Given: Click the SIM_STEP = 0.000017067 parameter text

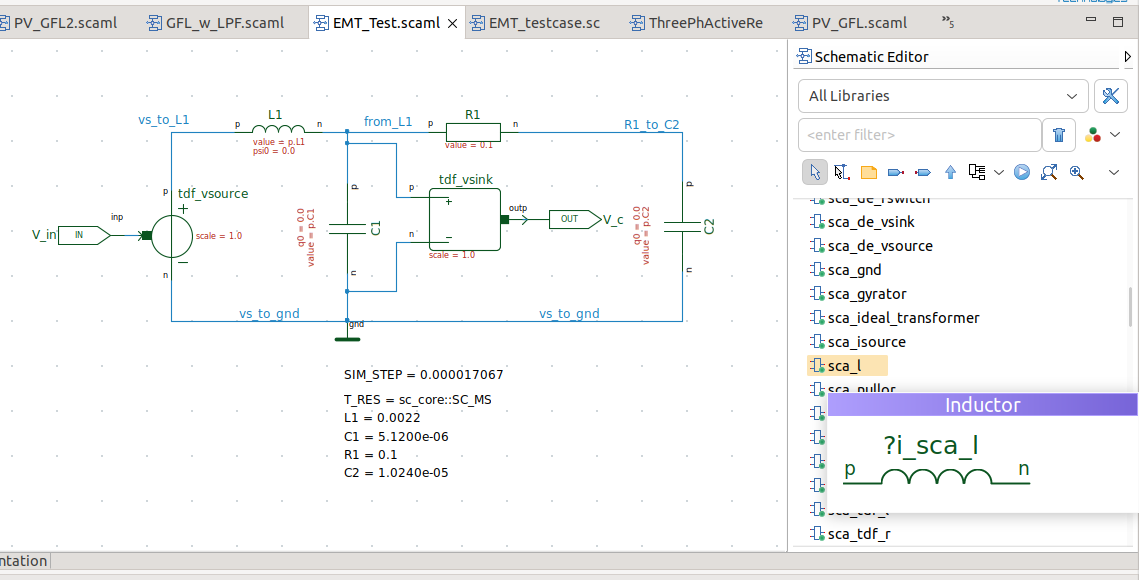Looking at the screenshot, I should (423, 375).
